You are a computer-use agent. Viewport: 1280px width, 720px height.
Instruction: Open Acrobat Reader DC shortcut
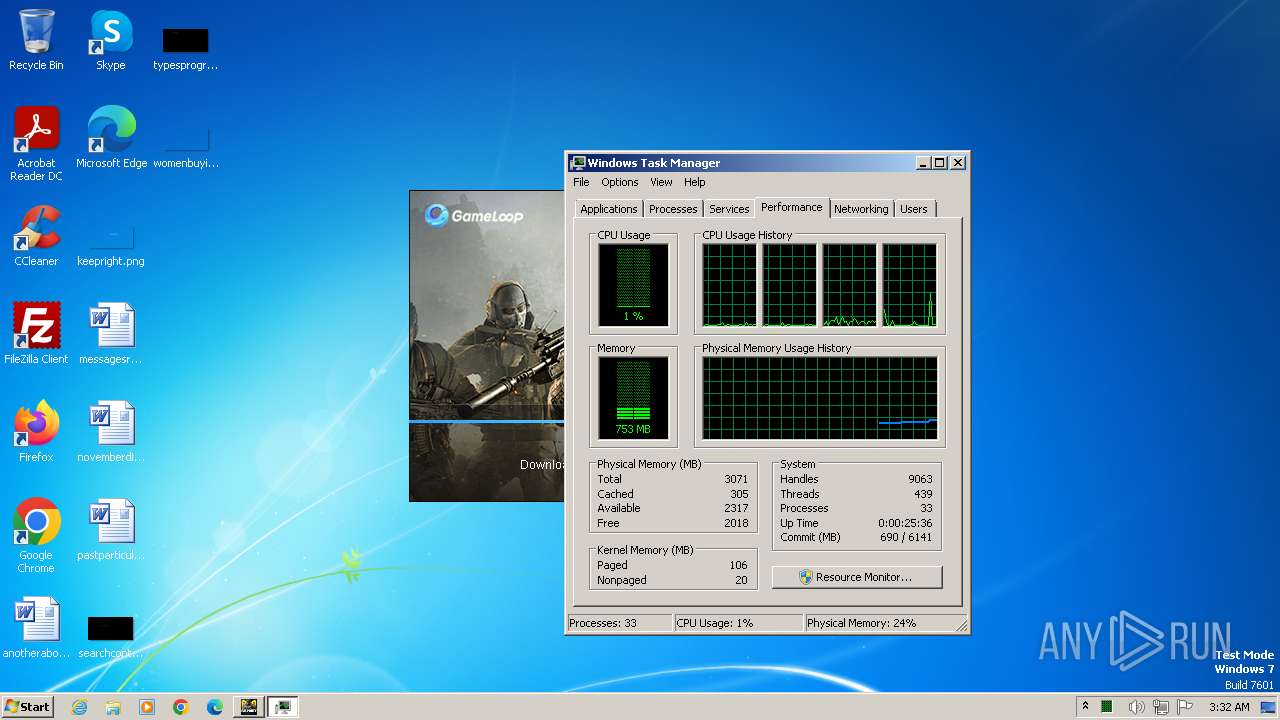(36, 144)
